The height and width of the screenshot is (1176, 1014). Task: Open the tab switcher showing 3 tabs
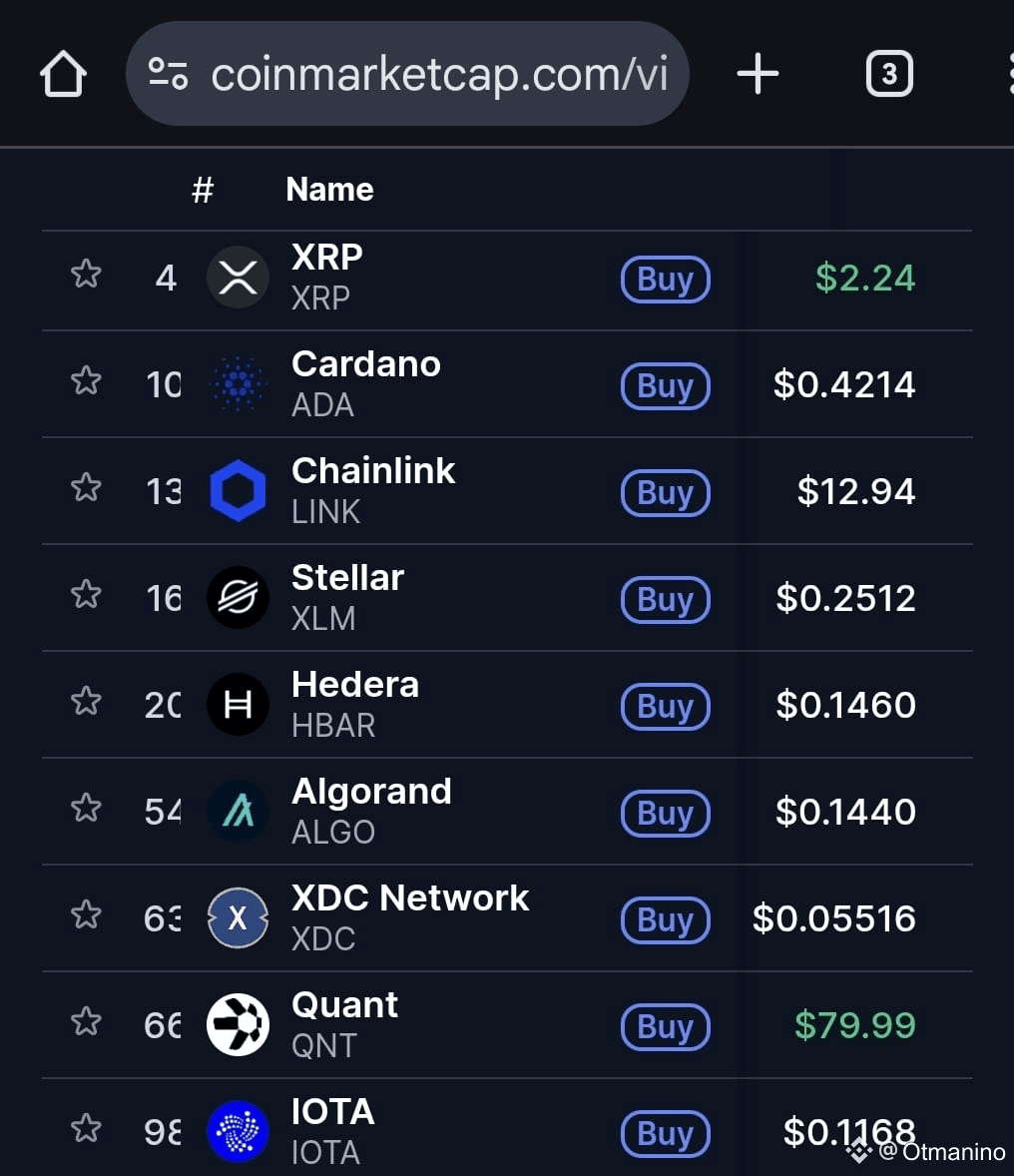(889, 74)
